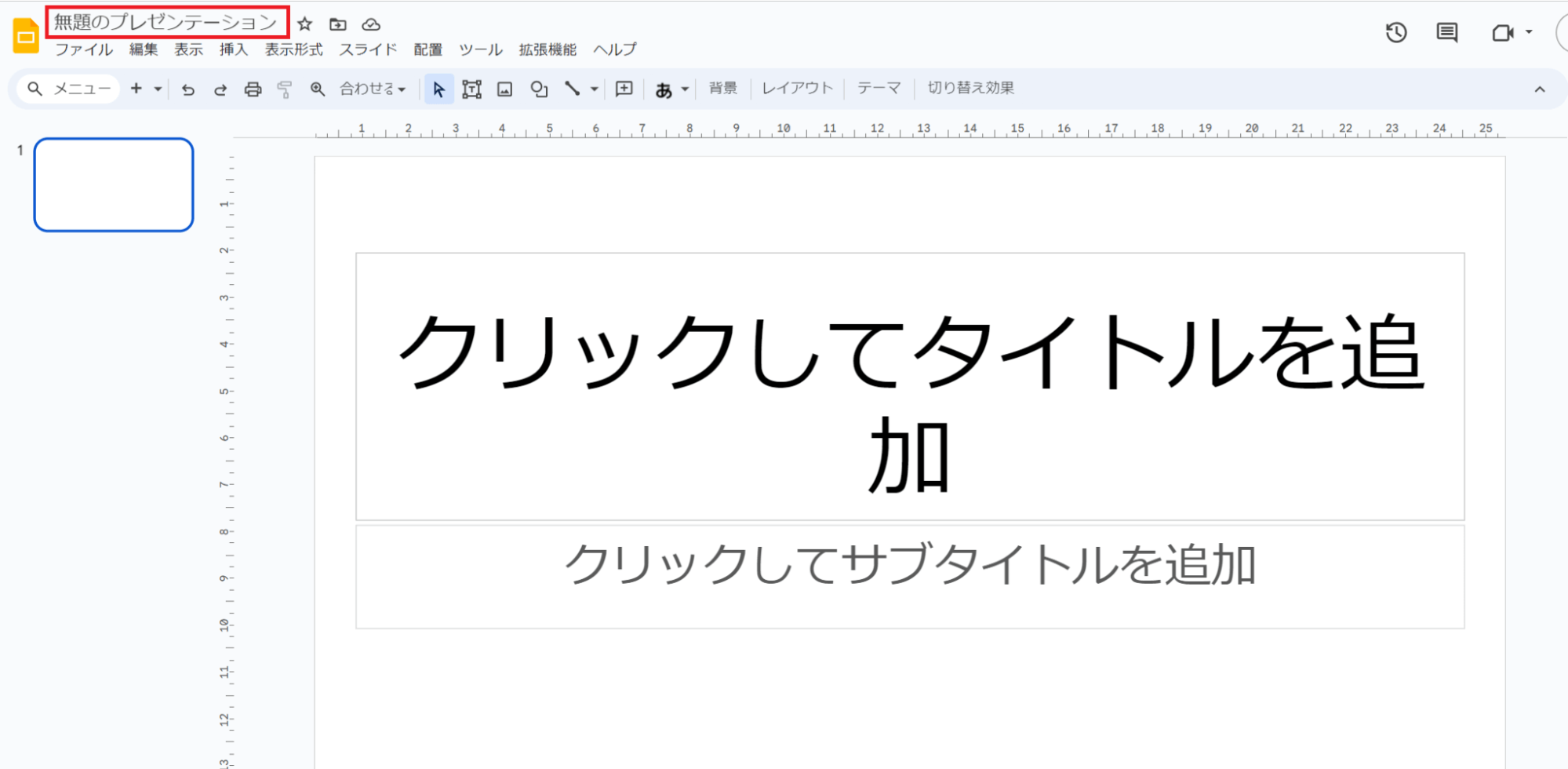This screenshot has width=1568, height=769.
Task: Click the undo arrow icon
Action: (x=187, y=89)
